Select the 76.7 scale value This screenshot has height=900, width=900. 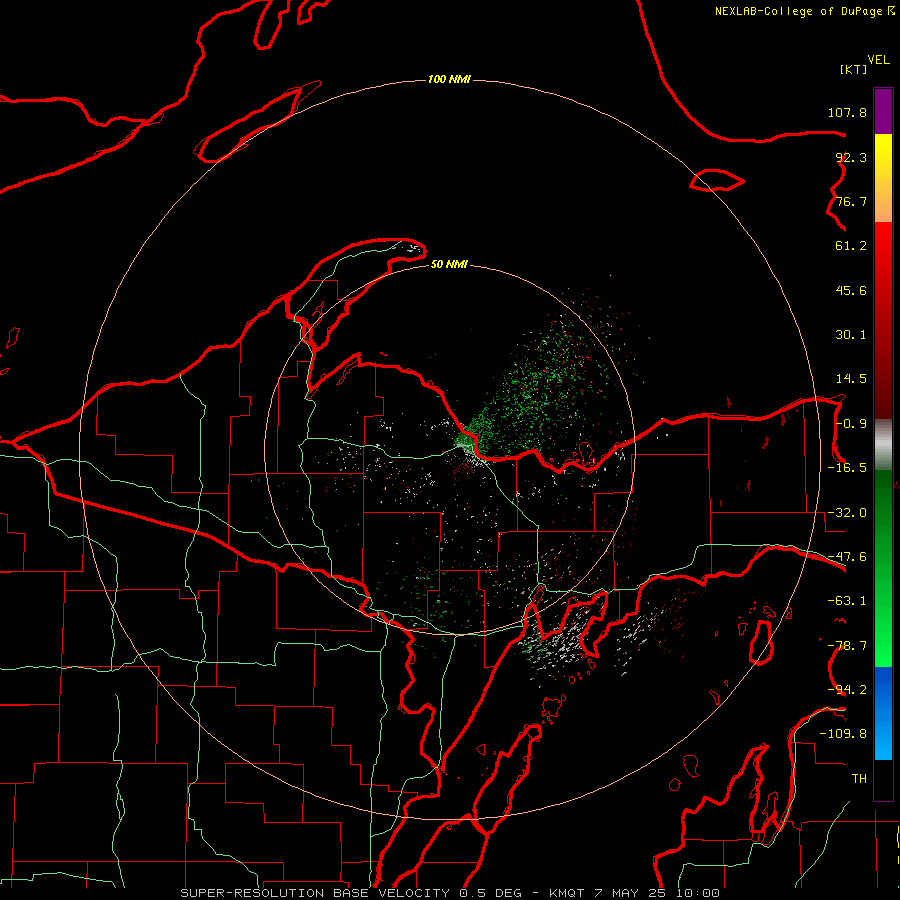851,201
